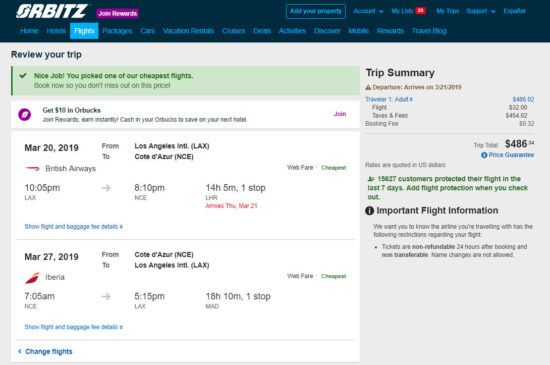Expand return flight and baggage fee details
The image size is (550, 365).
click(x=74, y=327)
